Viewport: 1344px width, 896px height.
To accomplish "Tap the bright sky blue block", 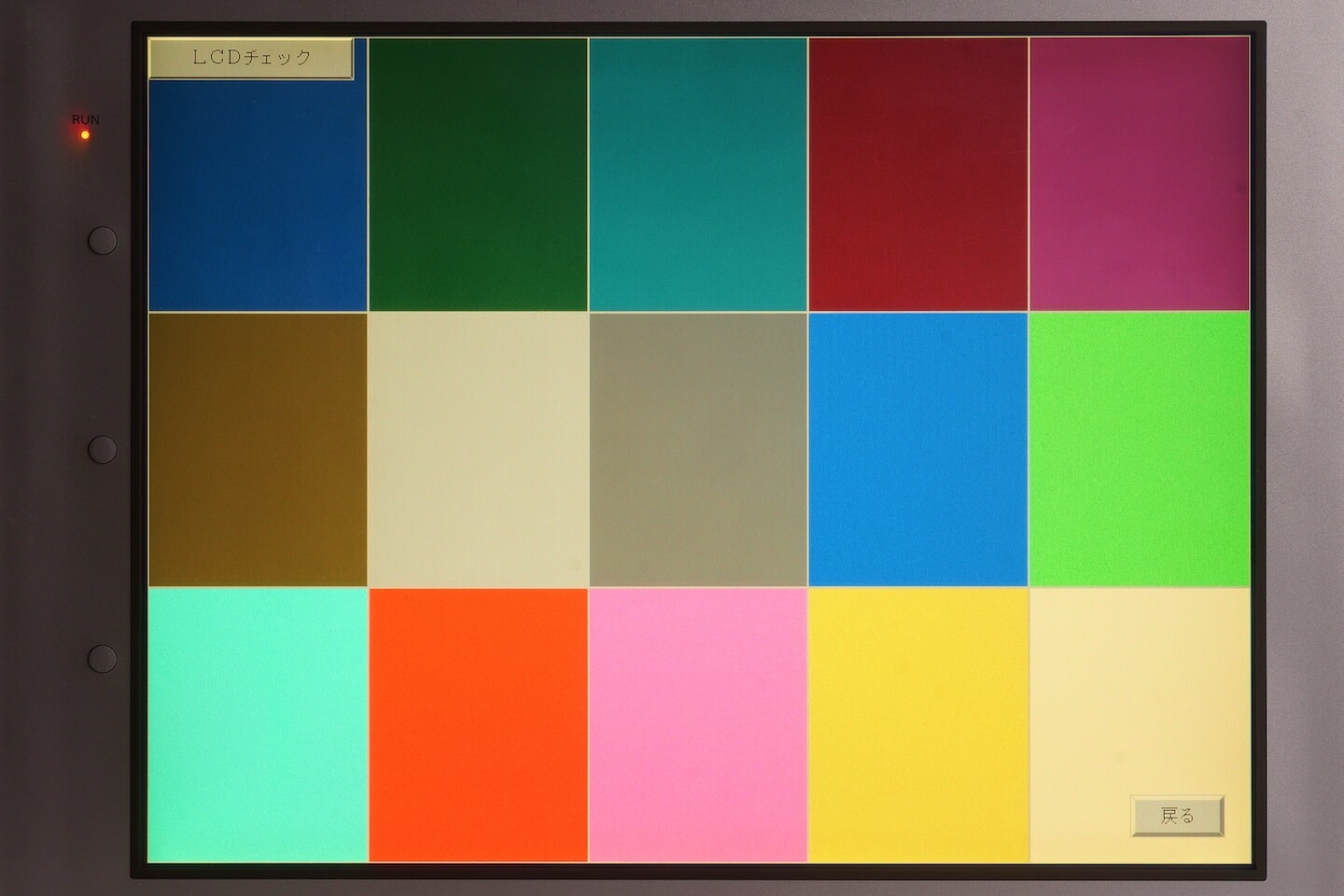I will pyautogui.click(x=918, y=449).
